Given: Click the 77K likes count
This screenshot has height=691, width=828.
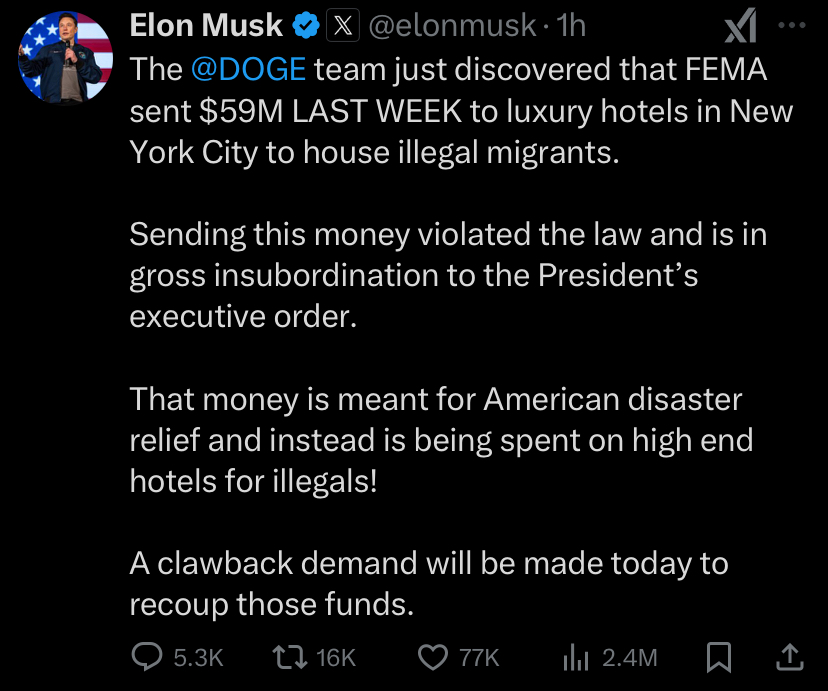Looking at the screenshot, I should [x=479, y=658].
